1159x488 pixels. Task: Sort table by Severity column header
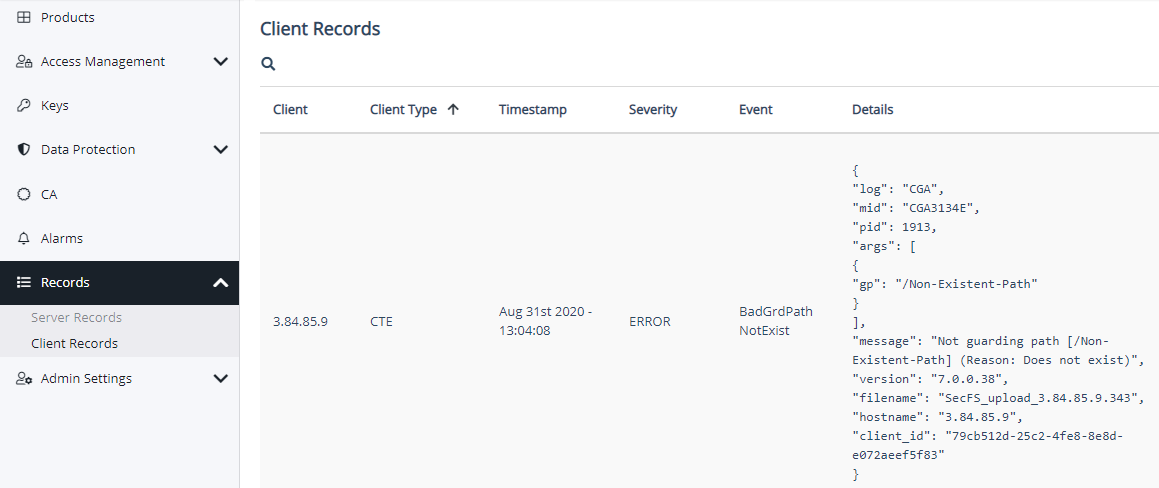[x=652, y=110]
